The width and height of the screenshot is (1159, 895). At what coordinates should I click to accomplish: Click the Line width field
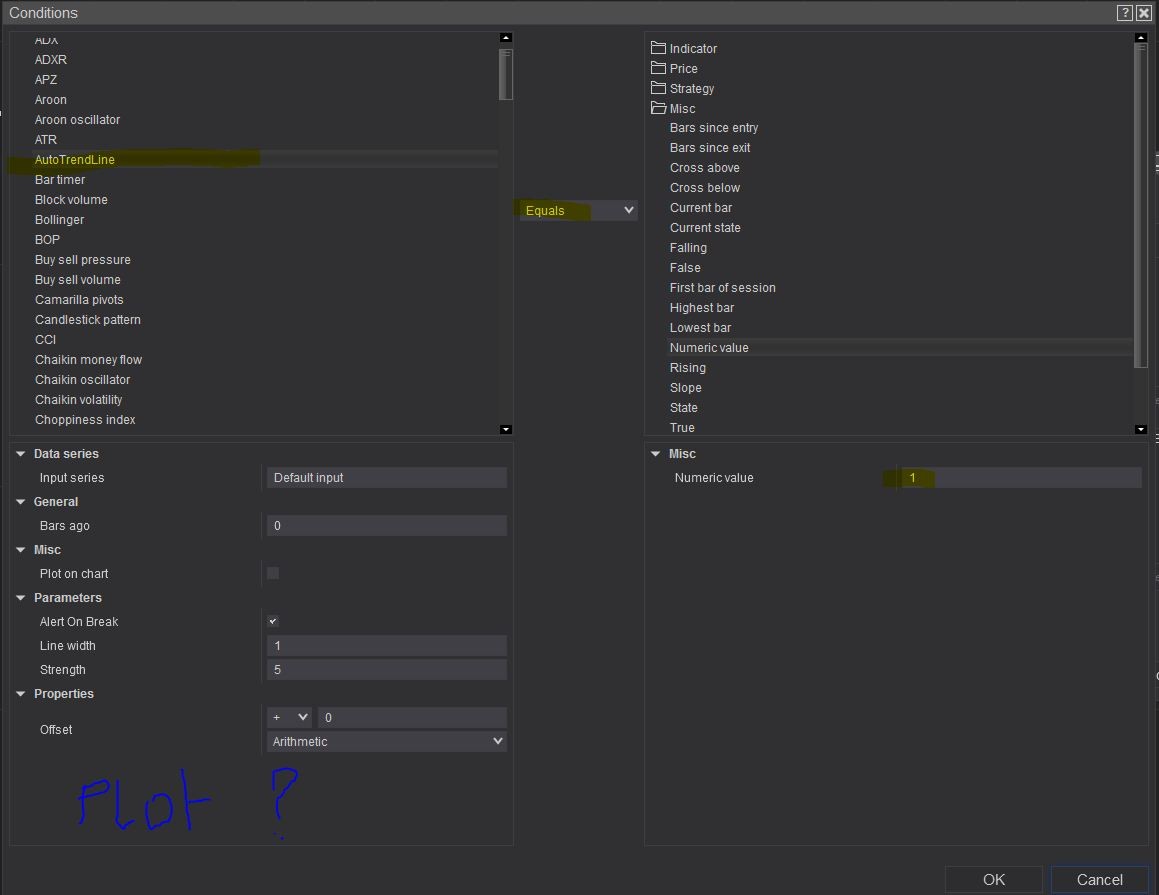(387, 646)
